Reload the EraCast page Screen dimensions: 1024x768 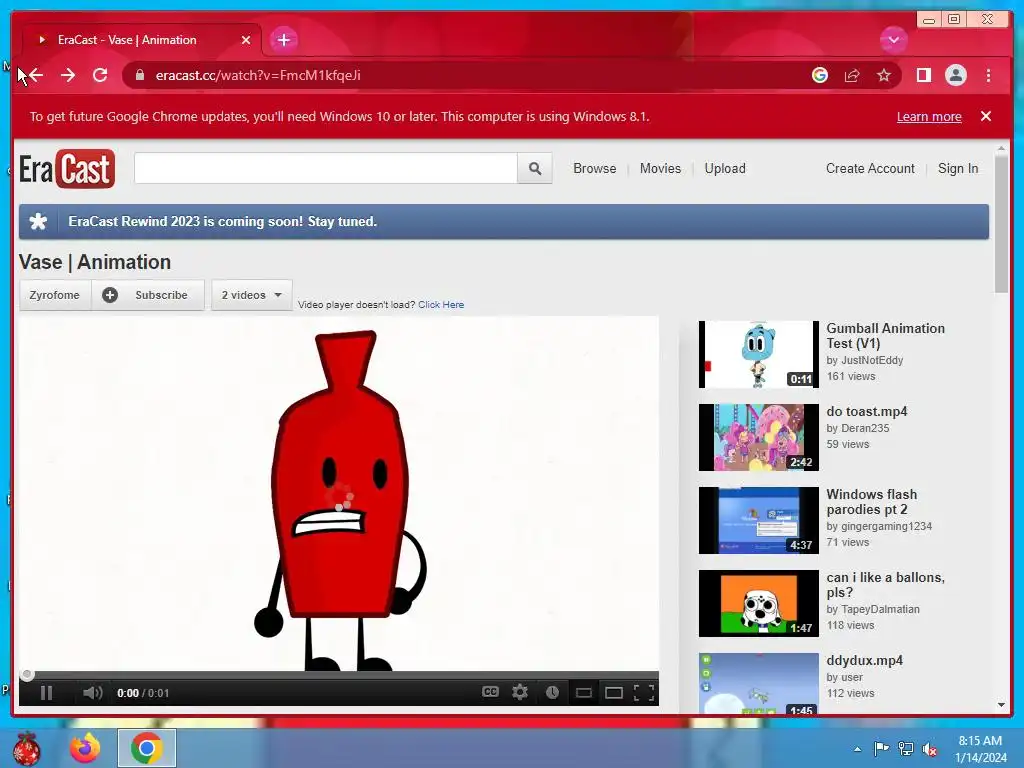click(100, 75)
